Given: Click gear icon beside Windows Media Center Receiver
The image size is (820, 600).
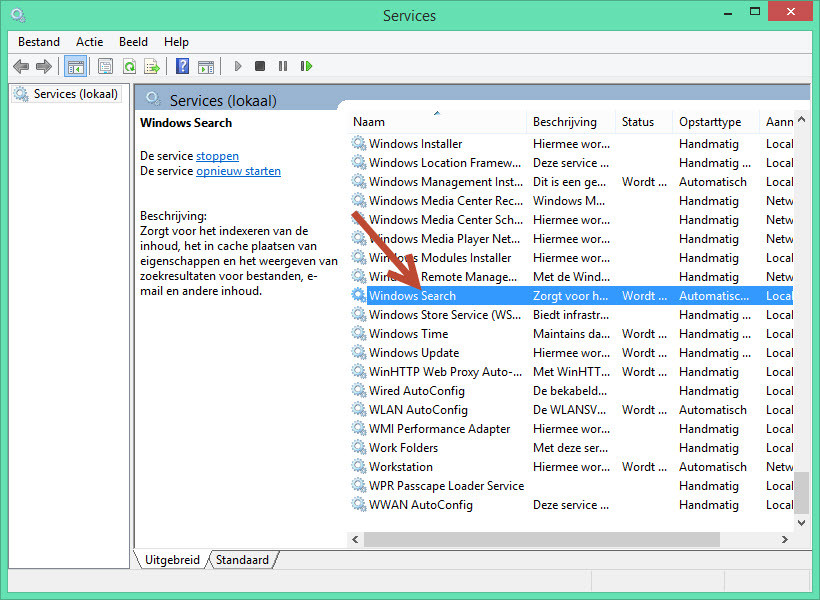Looking at the screenshot, I should 359,200.
